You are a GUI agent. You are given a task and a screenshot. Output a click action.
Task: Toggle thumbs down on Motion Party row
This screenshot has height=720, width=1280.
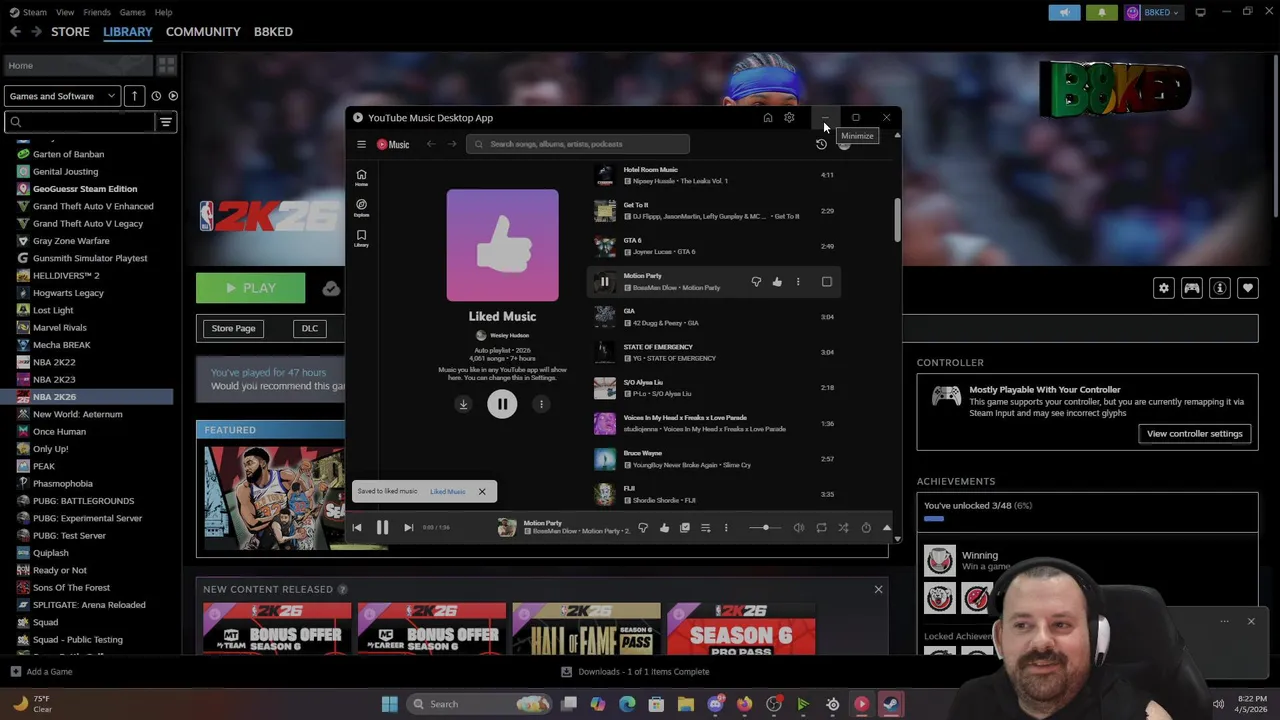click(x=756, y=282)
